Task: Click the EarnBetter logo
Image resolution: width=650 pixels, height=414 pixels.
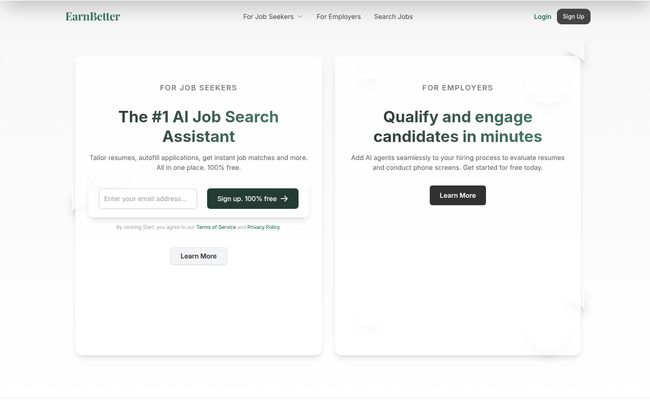Action: 93,17
